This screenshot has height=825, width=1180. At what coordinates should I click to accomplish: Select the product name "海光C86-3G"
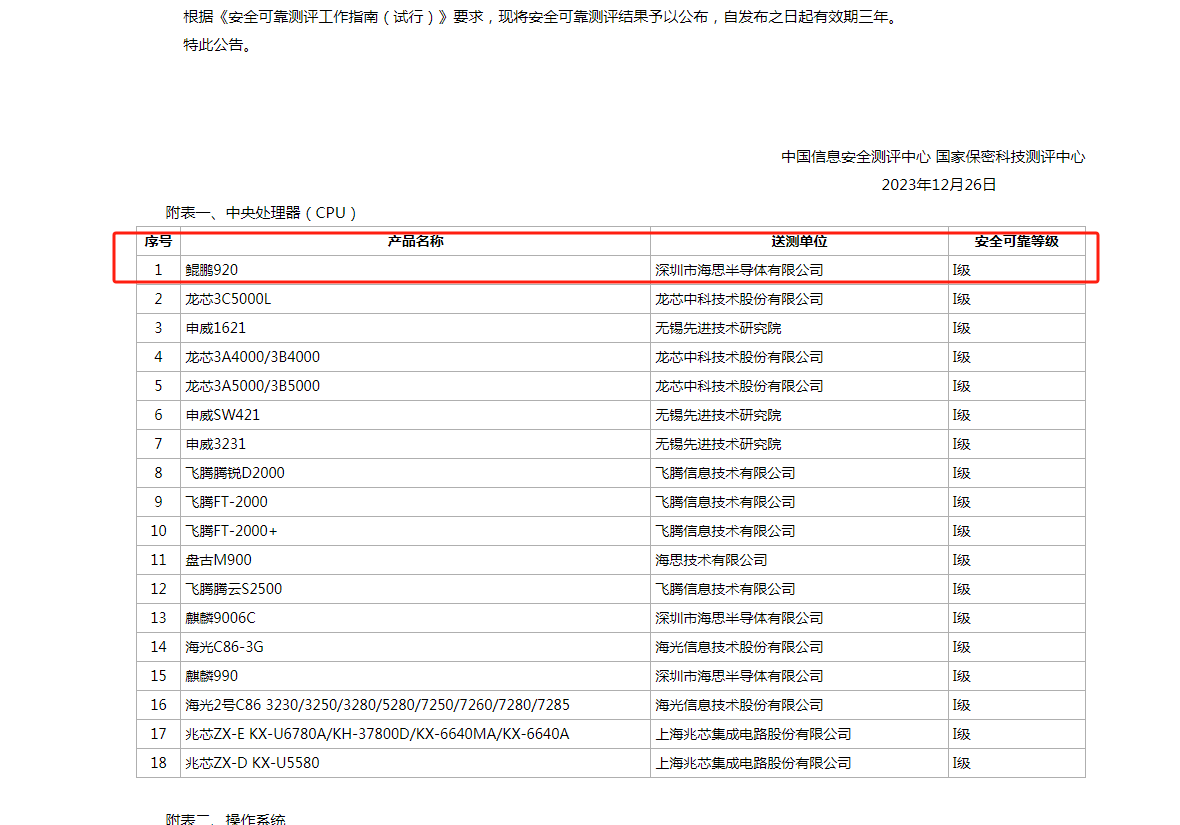pos(224,647)
